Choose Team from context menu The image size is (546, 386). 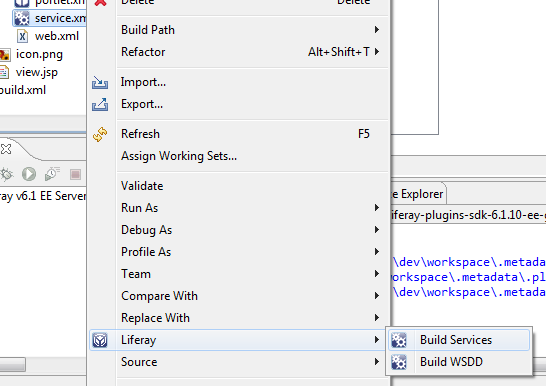coord(239,274)
